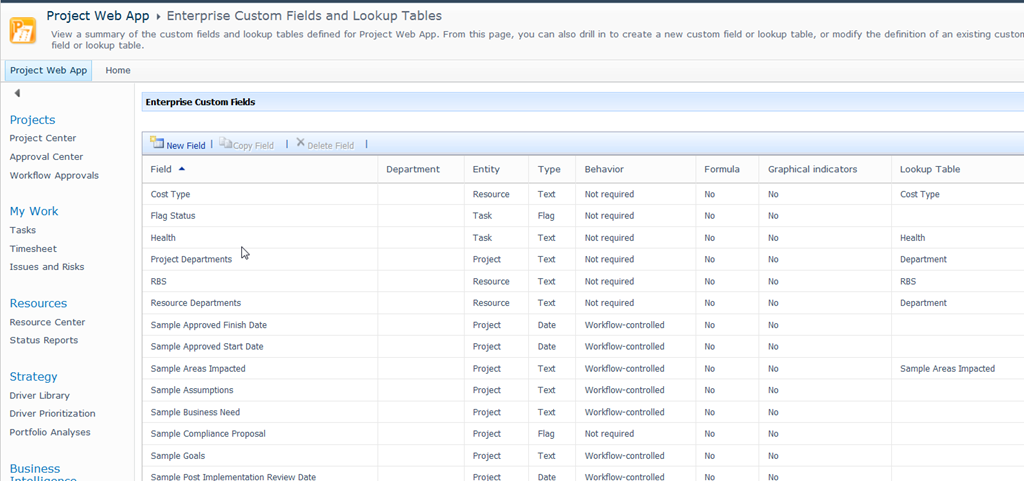Viewport: 1024px width, 481px height.
Task: Go to Approval Center link
Action: coord(46,157)
